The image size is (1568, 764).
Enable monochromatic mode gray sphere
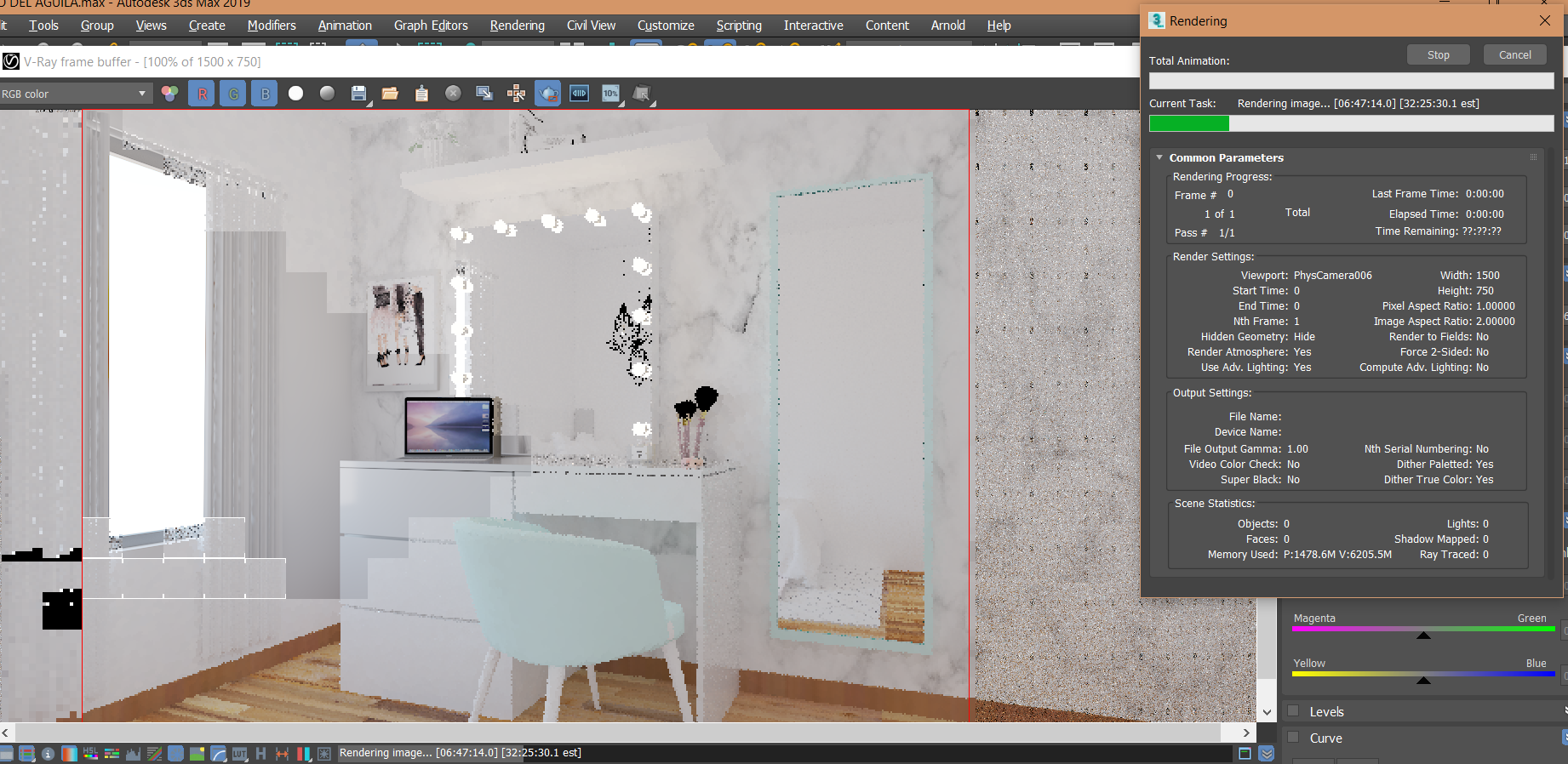[x=327, y=94]
